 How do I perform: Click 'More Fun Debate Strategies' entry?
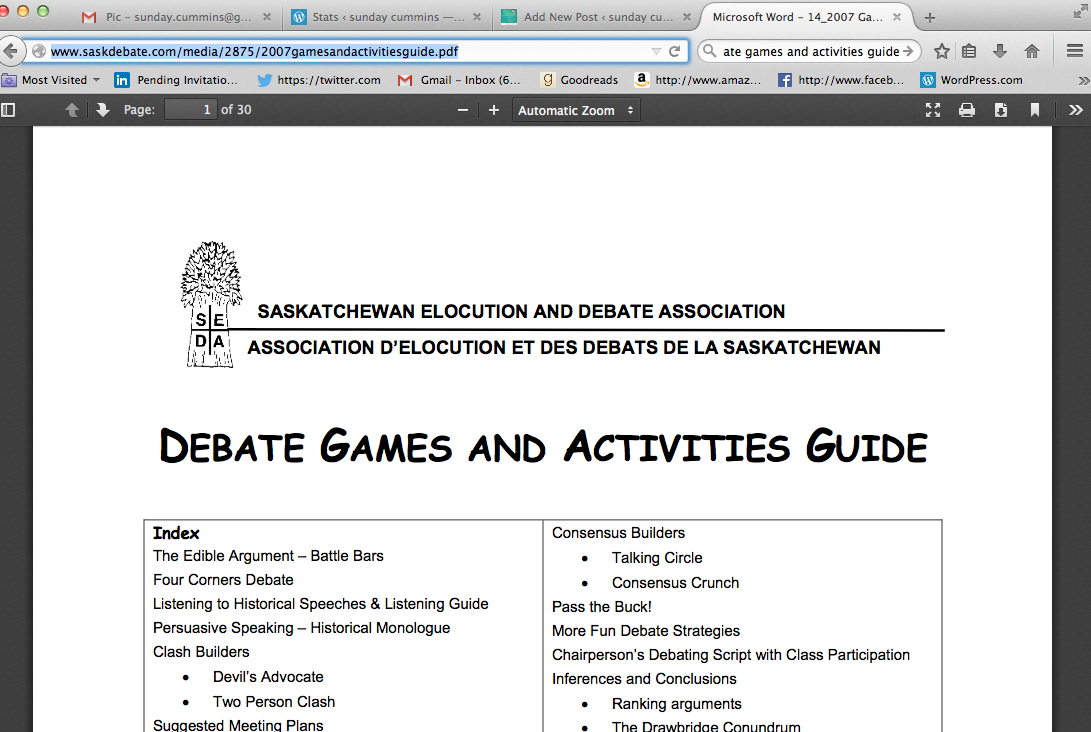(x=646, y=631)
